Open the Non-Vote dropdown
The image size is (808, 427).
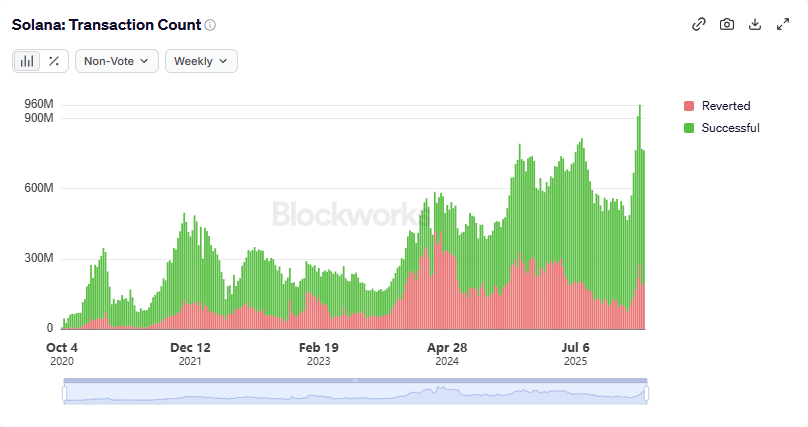click(117, 61)
